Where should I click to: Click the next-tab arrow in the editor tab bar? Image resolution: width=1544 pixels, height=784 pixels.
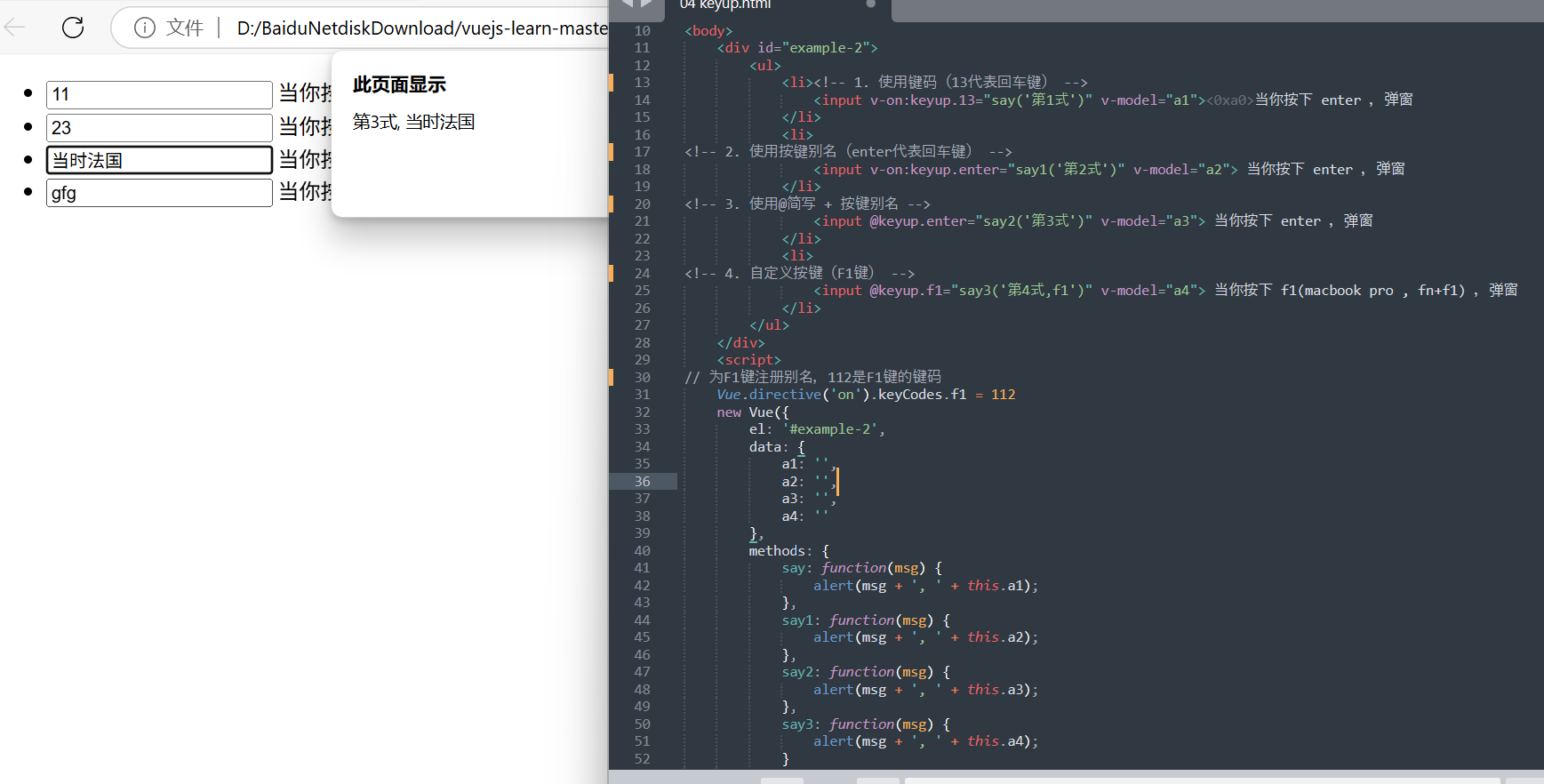[646, 4]
